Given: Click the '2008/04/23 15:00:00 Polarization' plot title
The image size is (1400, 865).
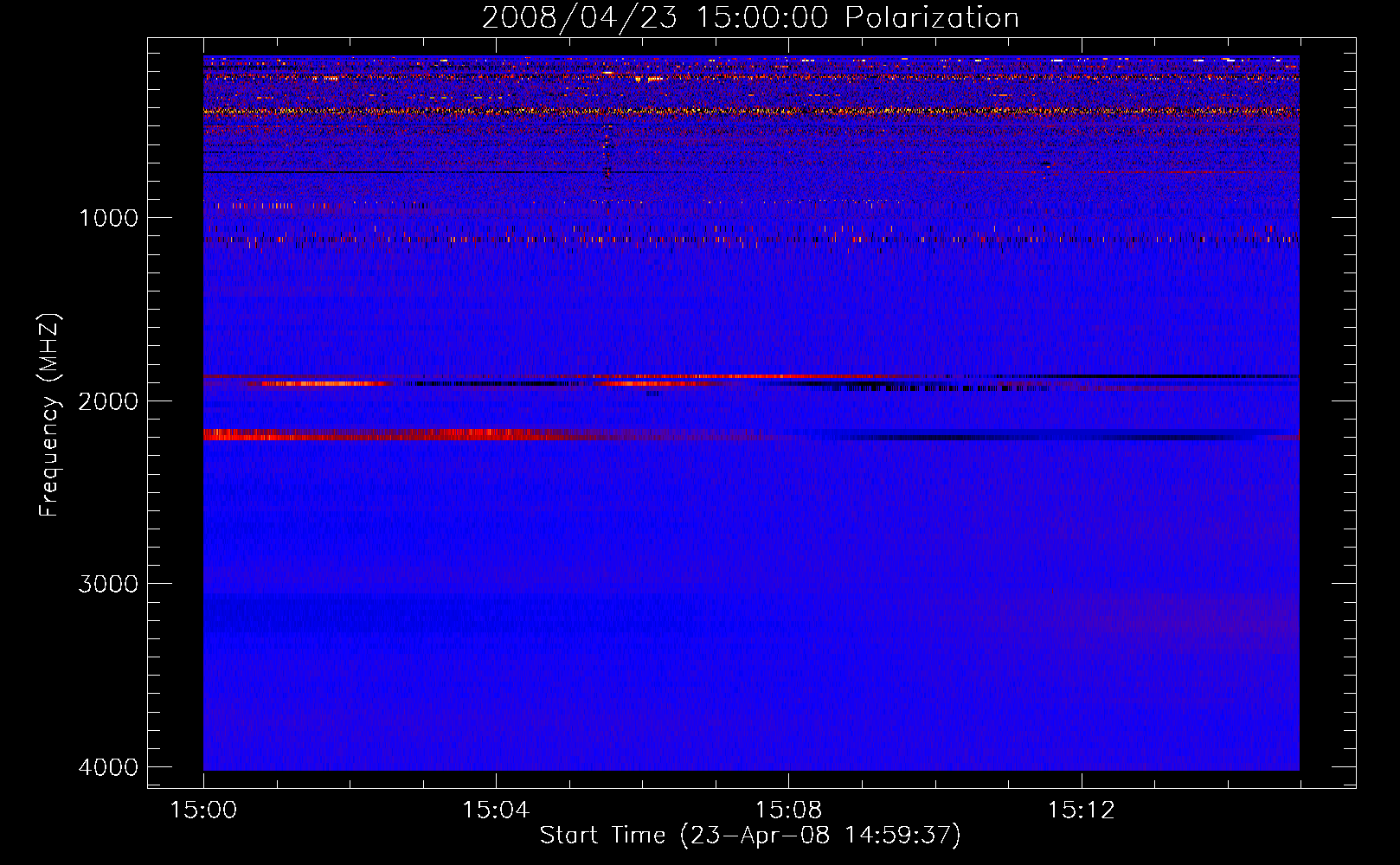Looking at the screenshot, I should tap(750, 17).
